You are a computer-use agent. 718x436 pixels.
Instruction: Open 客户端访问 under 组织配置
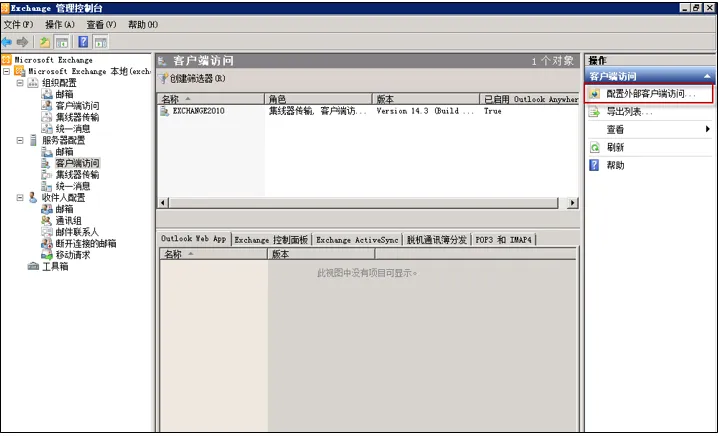77,106
